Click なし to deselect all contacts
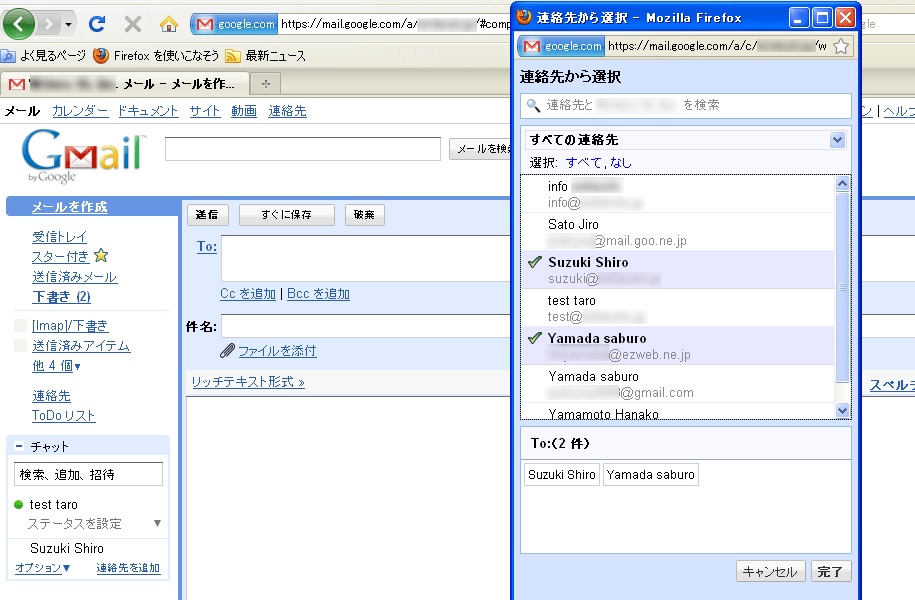 point(621,162)
